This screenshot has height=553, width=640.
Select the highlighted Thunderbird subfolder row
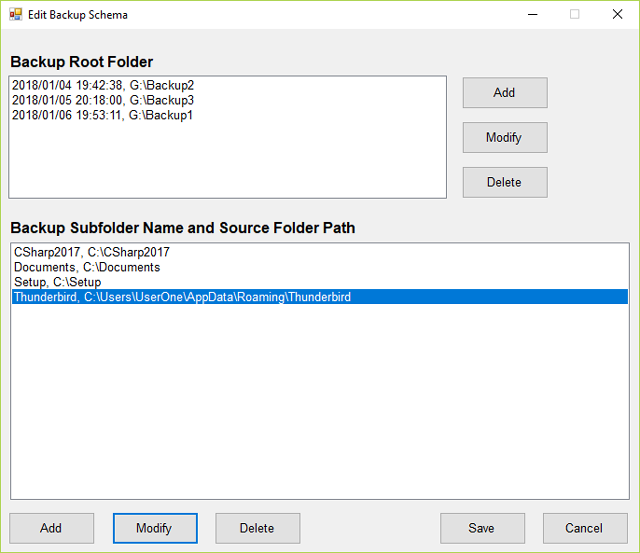click(x=320, y=297)
